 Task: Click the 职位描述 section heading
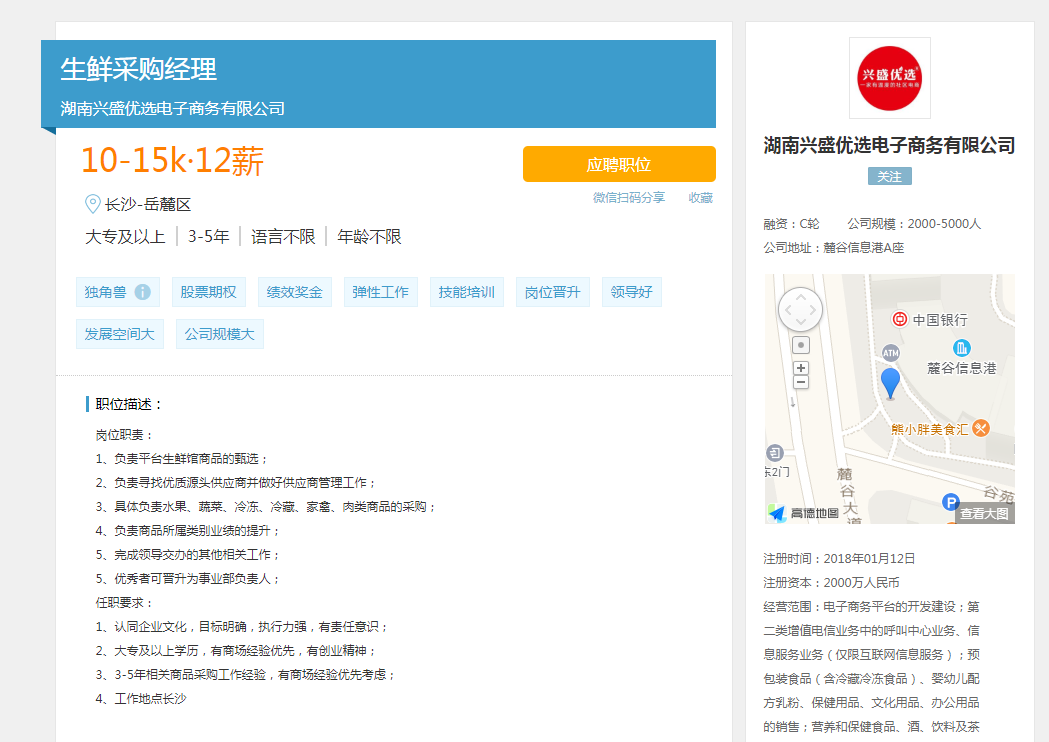pos(128,404)
